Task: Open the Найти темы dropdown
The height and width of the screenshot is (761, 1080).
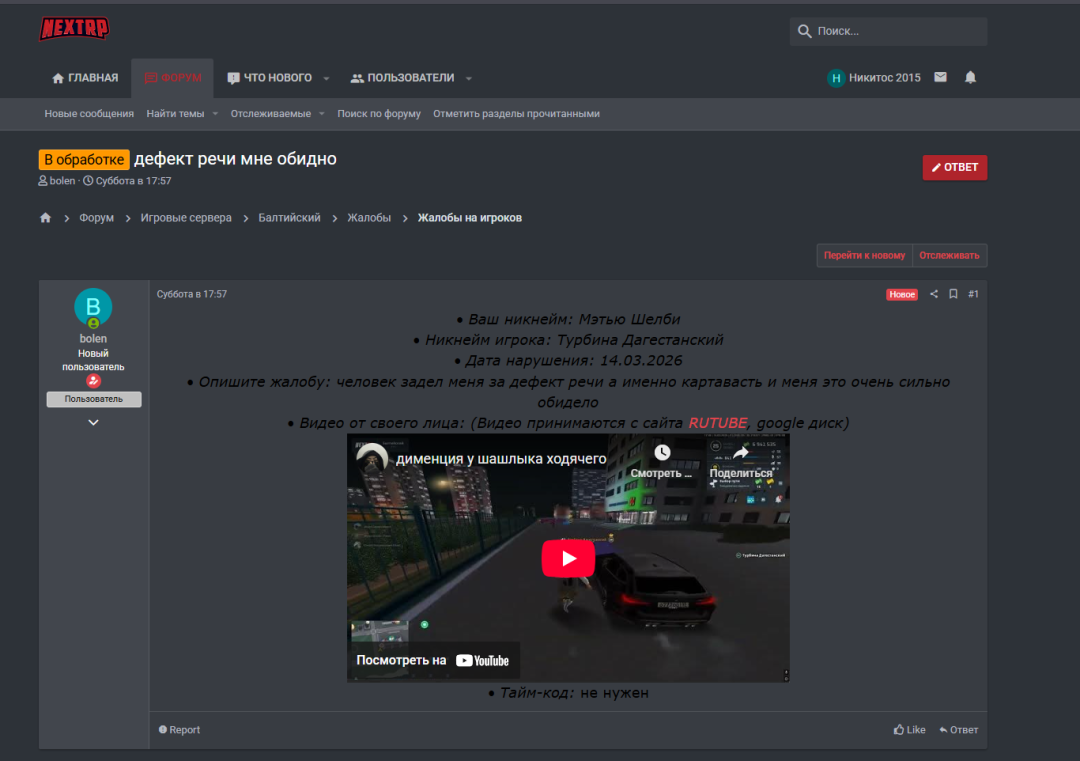Action: tap(181, 114)
